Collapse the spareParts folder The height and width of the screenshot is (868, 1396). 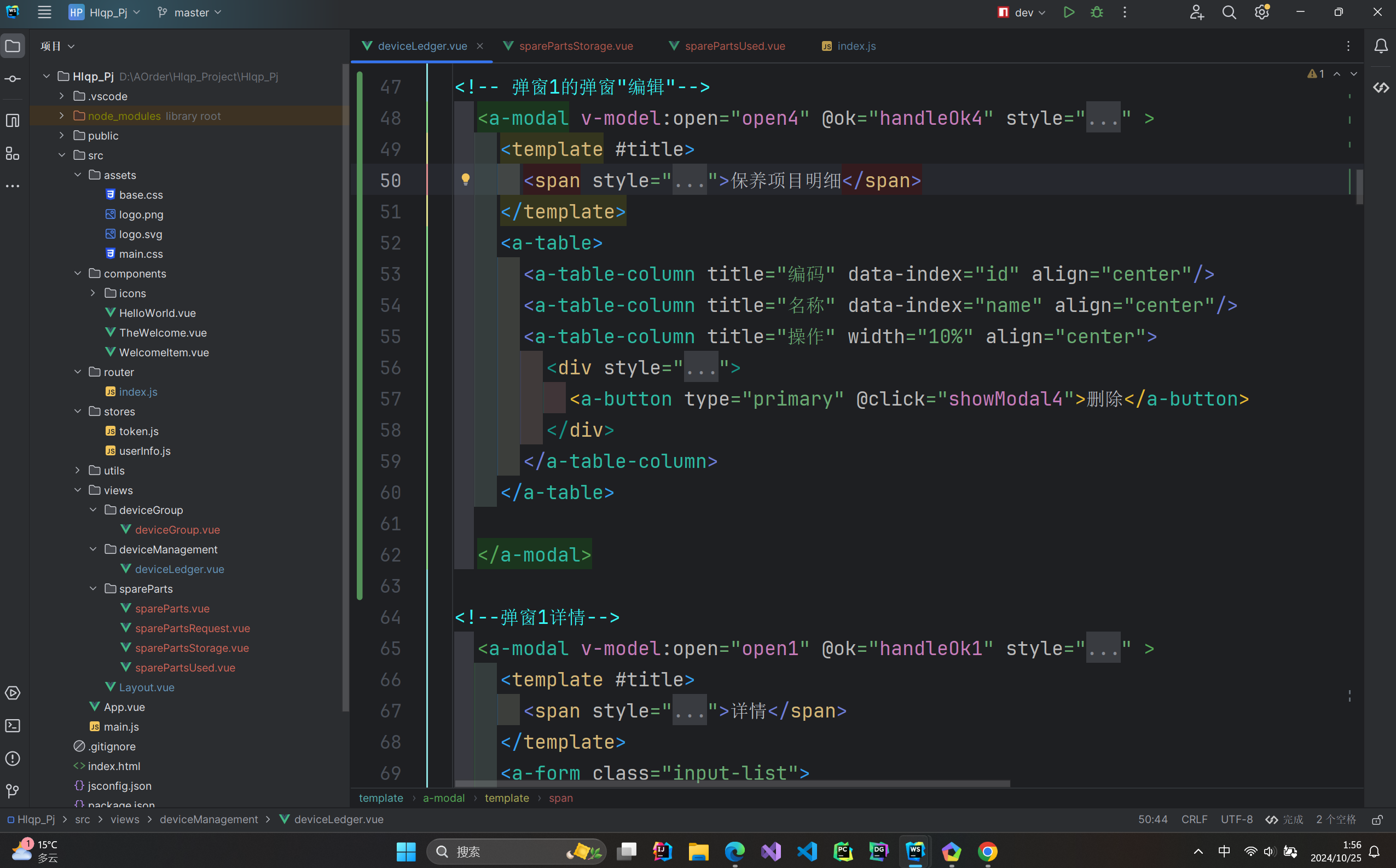93,588
